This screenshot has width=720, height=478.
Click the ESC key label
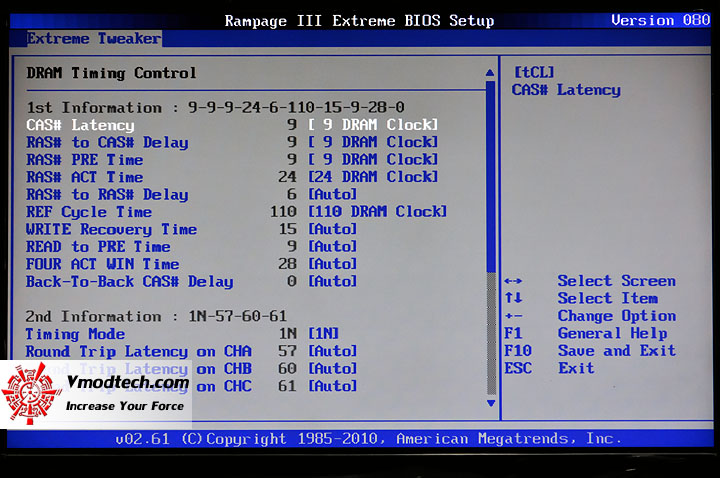point(518,368)
